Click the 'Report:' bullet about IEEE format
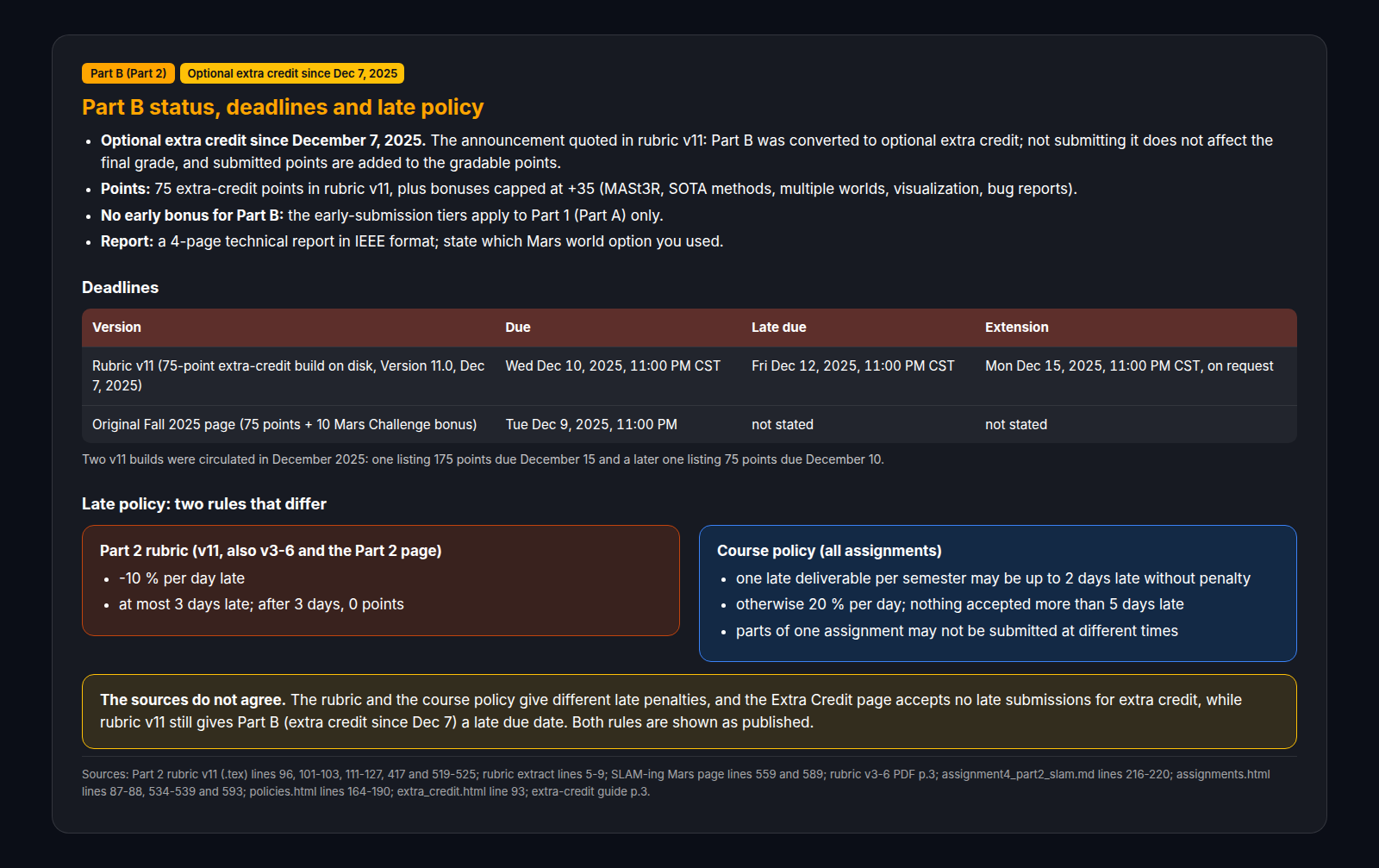Viewport: 1379px width, 868px height. point(412,241)
